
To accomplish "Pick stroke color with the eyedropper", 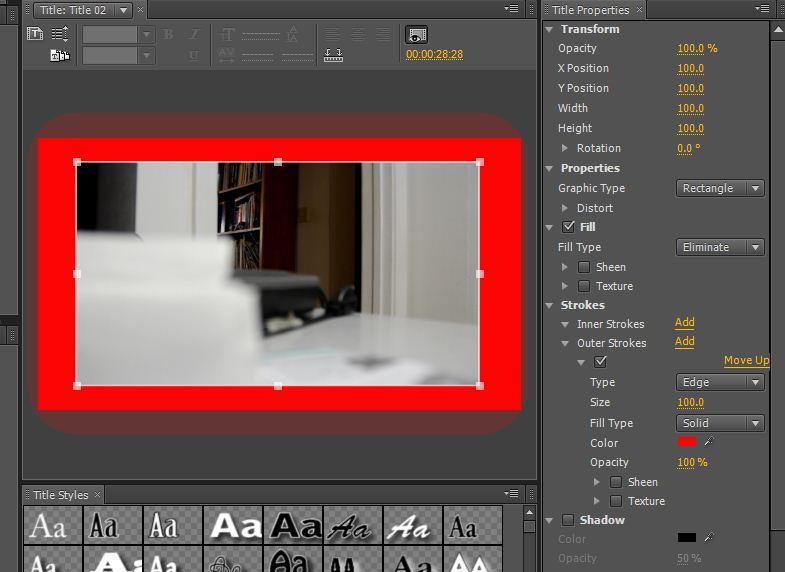I will pyautogui.click(x=710, y=442).
